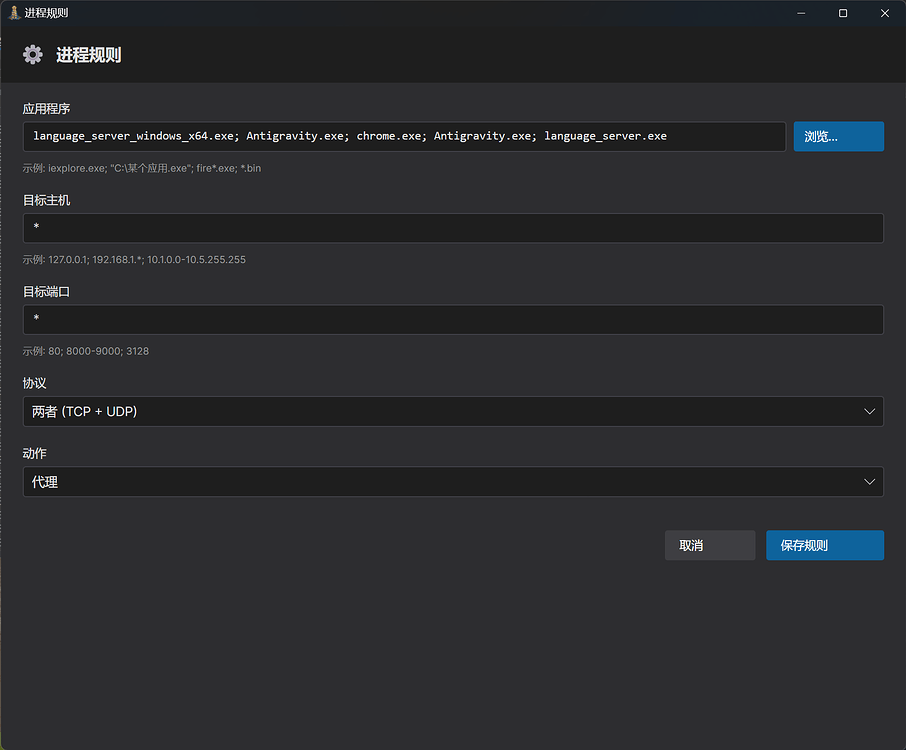Click the 浏览... browse button
Viewport: 906px width, 750px height.
click(x=838, y=136)
